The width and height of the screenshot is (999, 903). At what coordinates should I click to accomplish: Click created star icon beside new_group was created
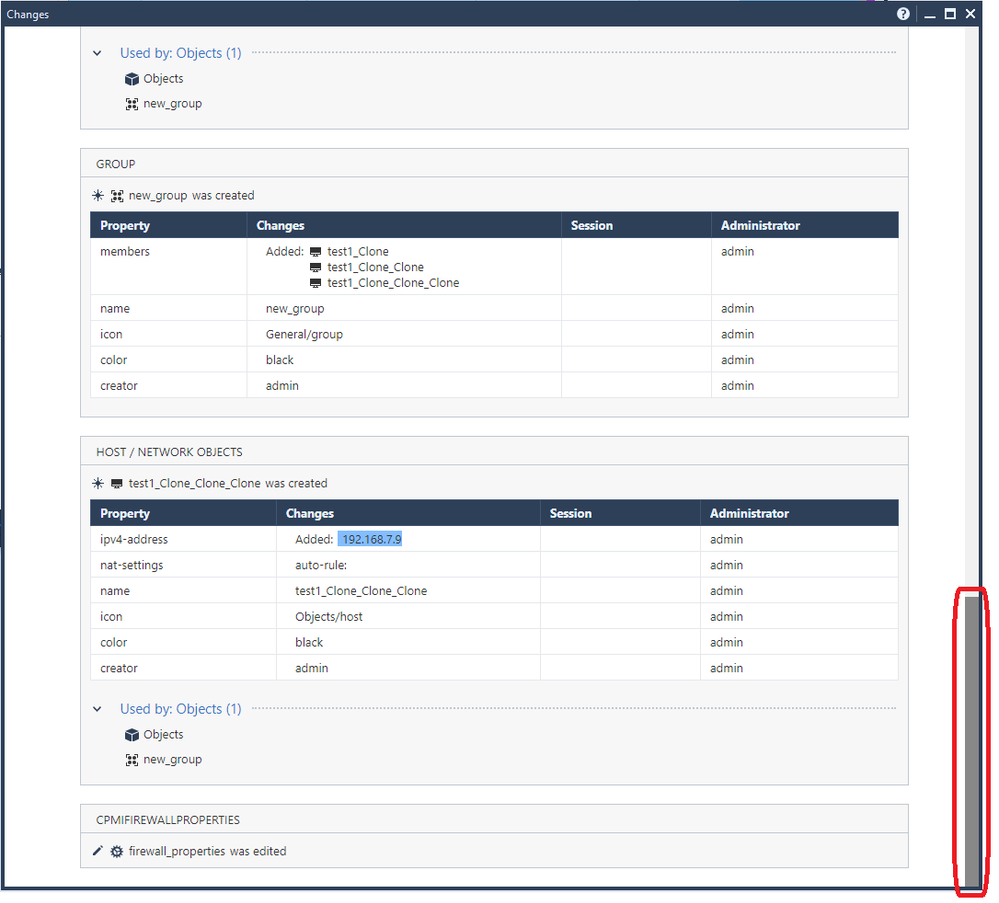coord(97,196)
